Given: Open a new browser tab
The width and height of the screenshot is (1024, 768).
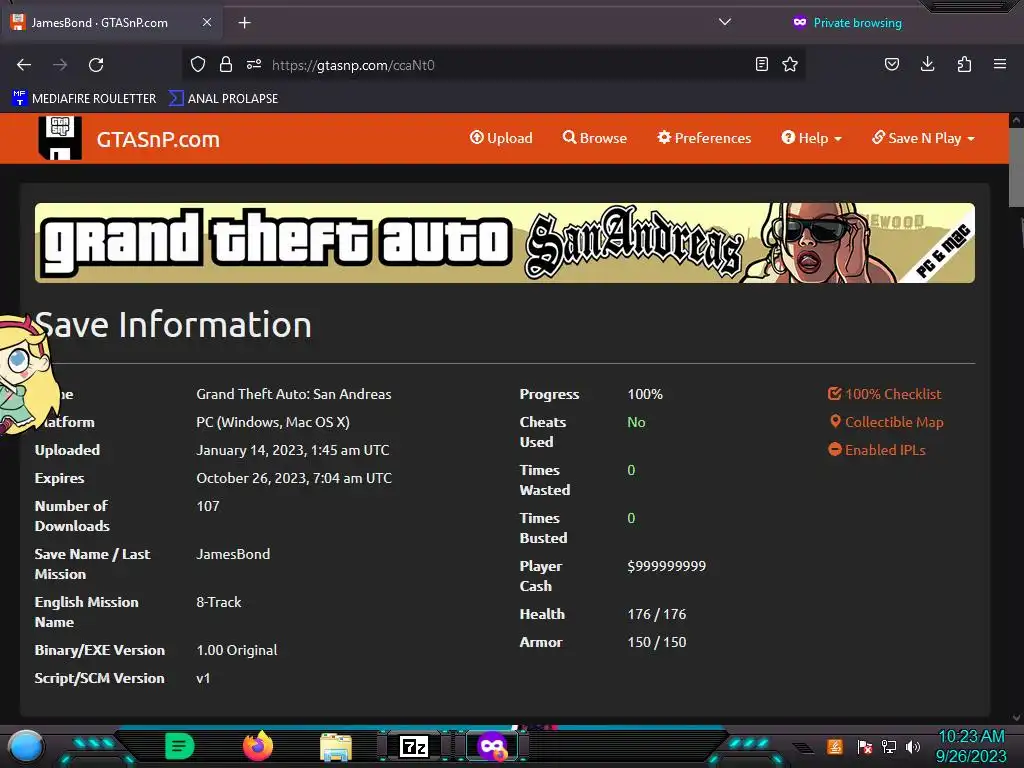Looking at the screenshot, I should (x=244, y=23).
